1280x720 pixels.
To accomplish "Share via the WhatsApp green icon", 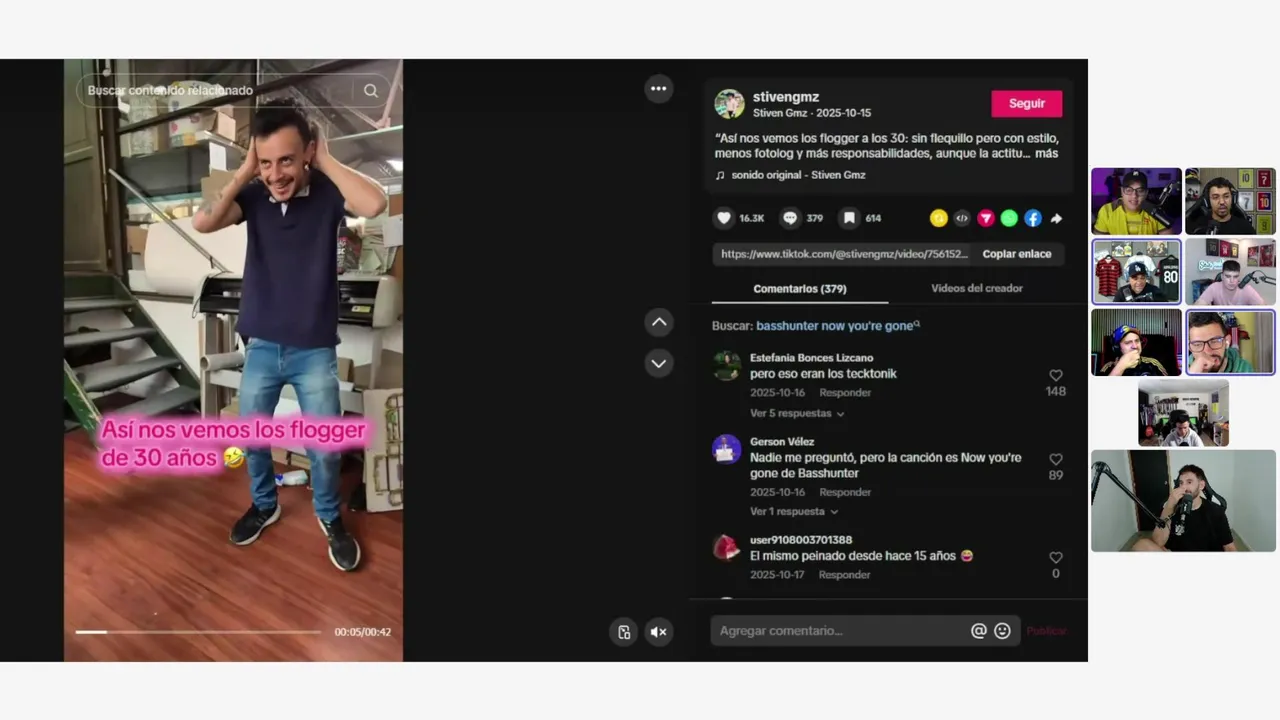I will tap(1009, 218).
